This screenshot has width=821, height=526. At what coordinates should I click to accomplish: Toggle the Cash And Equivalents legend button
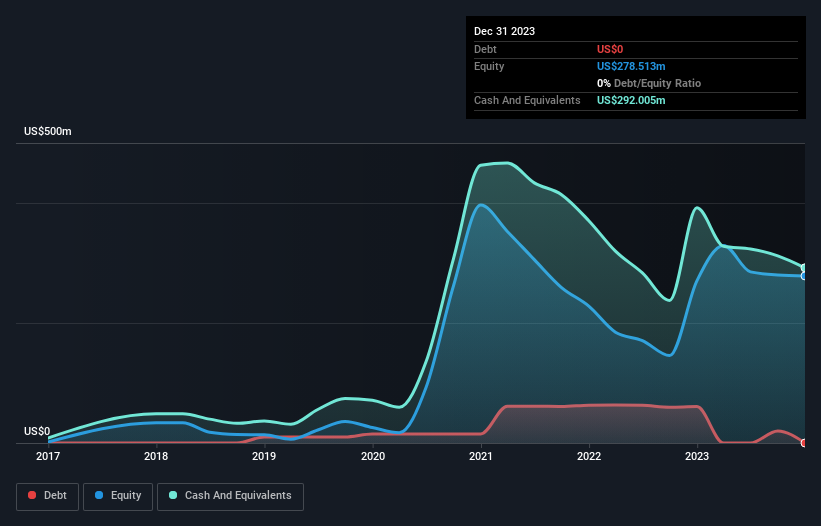(230, 496)
